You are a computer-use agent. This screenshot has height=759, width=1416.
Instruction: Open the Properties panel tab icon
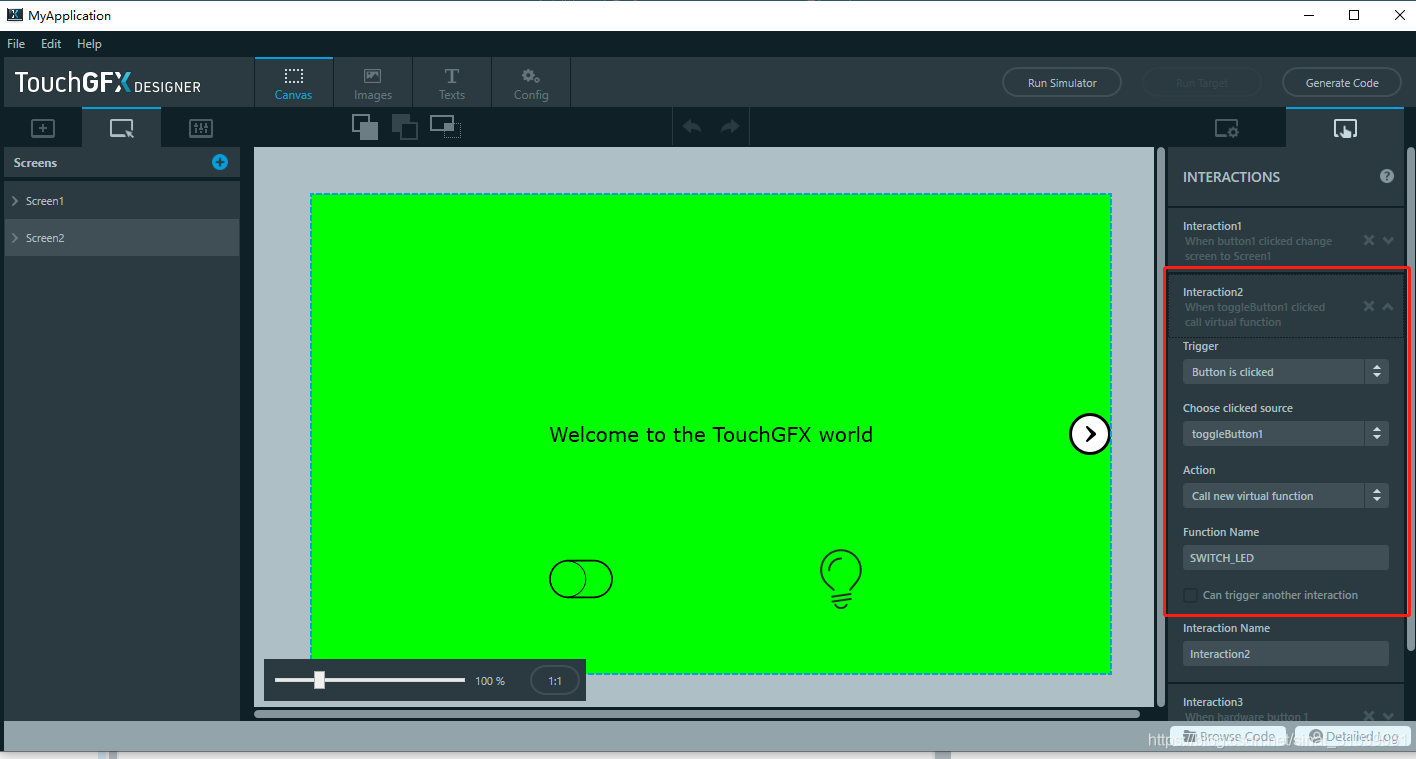point(1226,128)
